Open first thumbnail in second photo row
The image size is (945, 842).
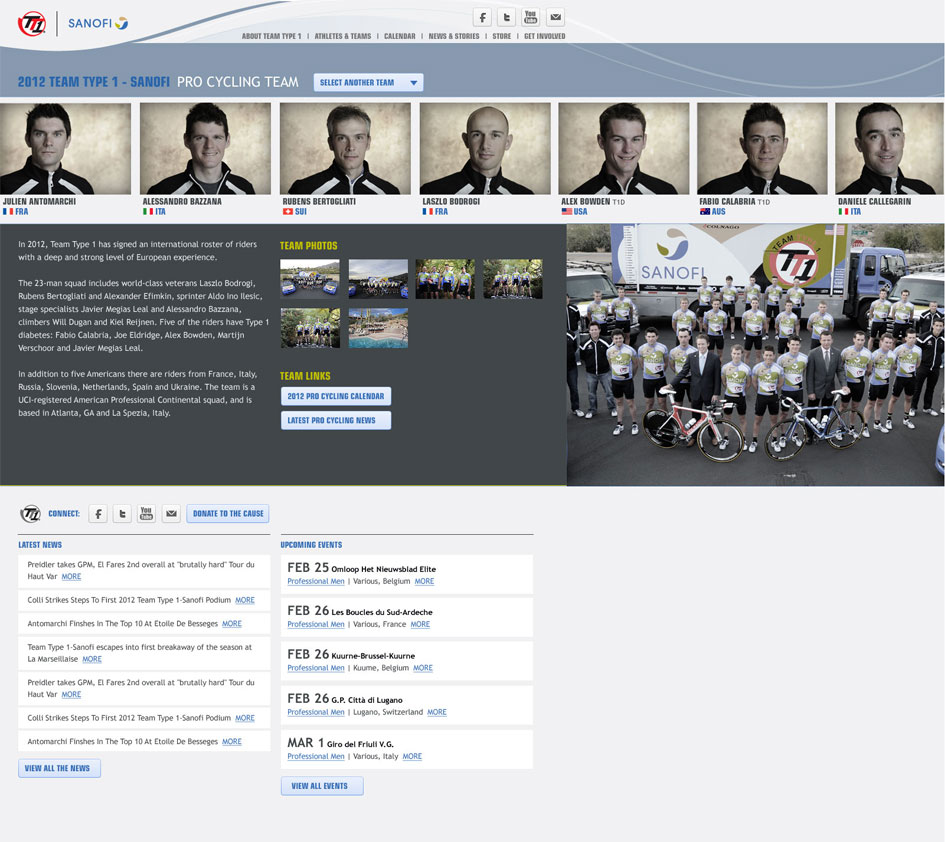[310, 328]
